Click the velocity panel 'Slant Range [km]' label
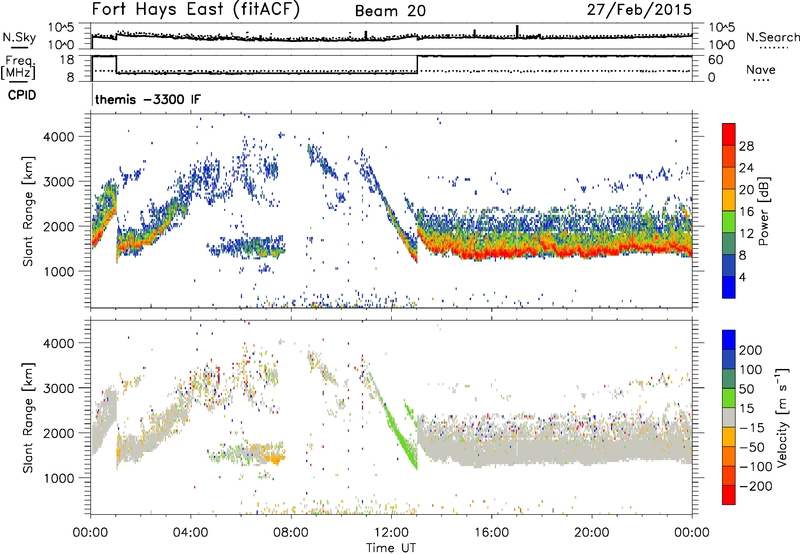The width and height of the screenshot is (800, 554). 28,417
